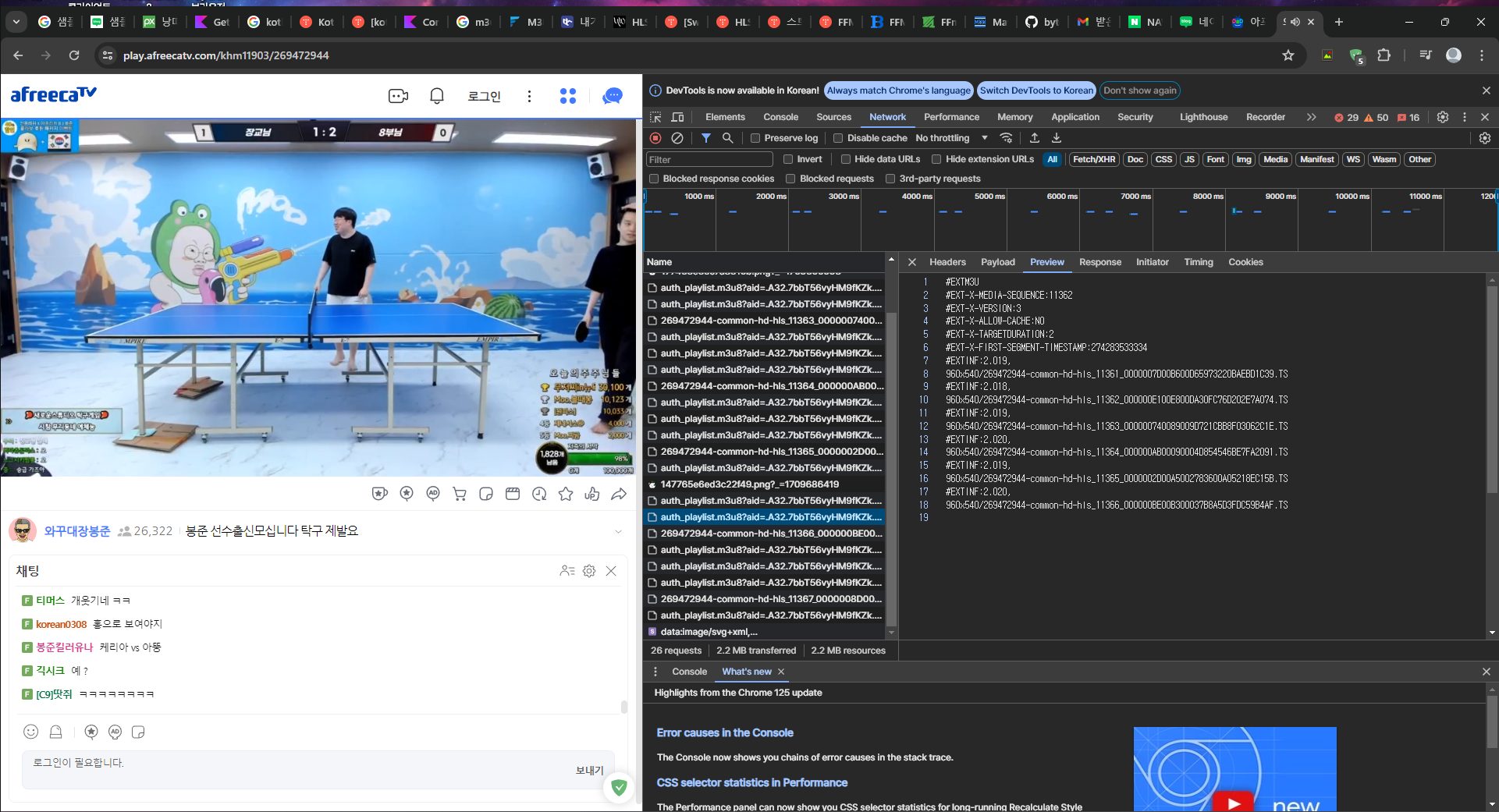This screenshot has width=1499, height=812.
Task: Open the Console tab in DevTools
Action: point(780,117)
